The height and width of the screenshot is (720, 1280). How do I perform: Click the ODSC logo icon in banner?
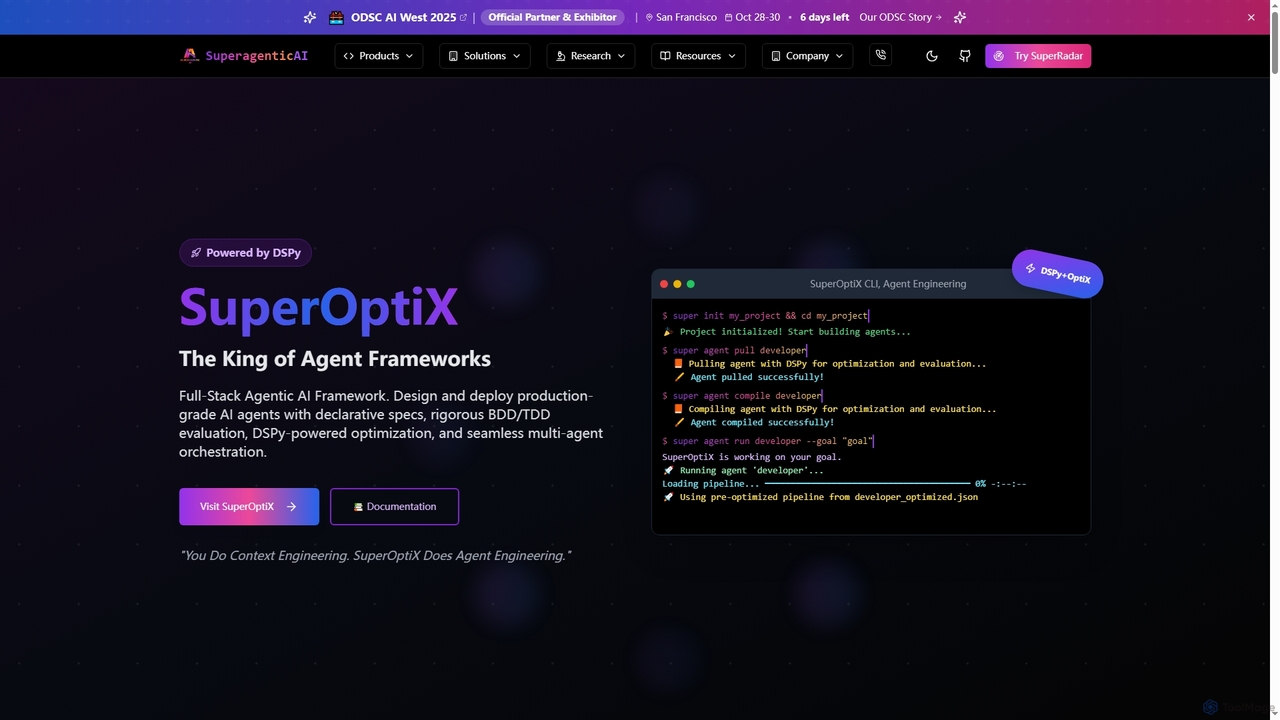click(336, 17)
